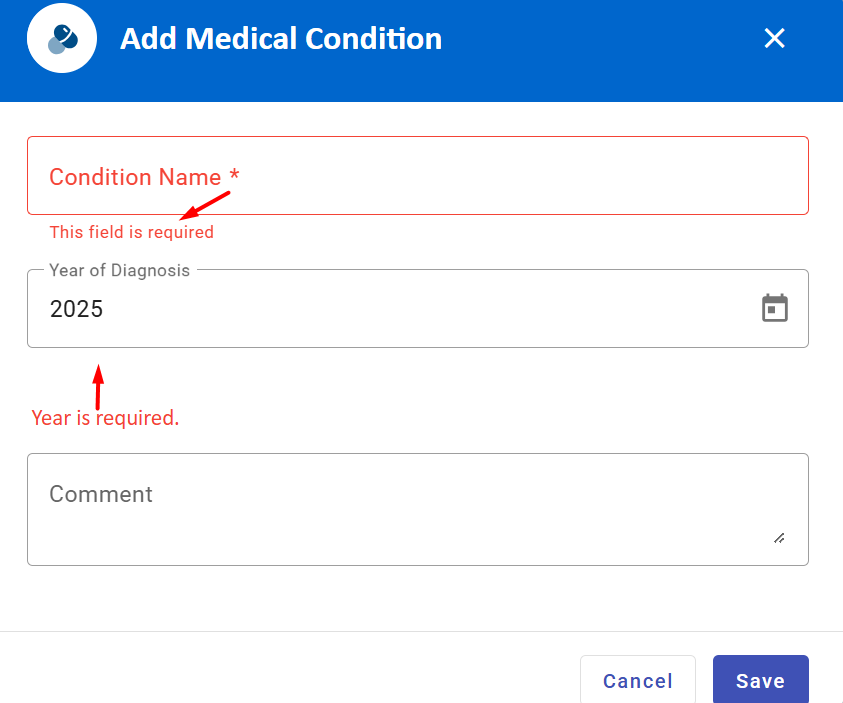Click the "This field is required" error
The width and height of the screenshot is (843, 703).
click(132, 232)
